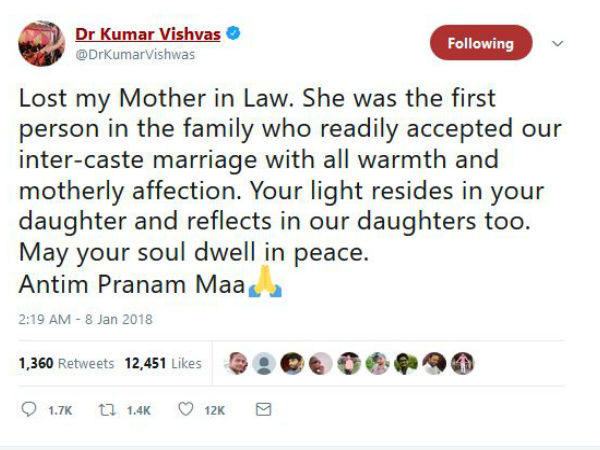Click the blue verified badge
This screenshot has height=450, width=600.
(232, 33)
